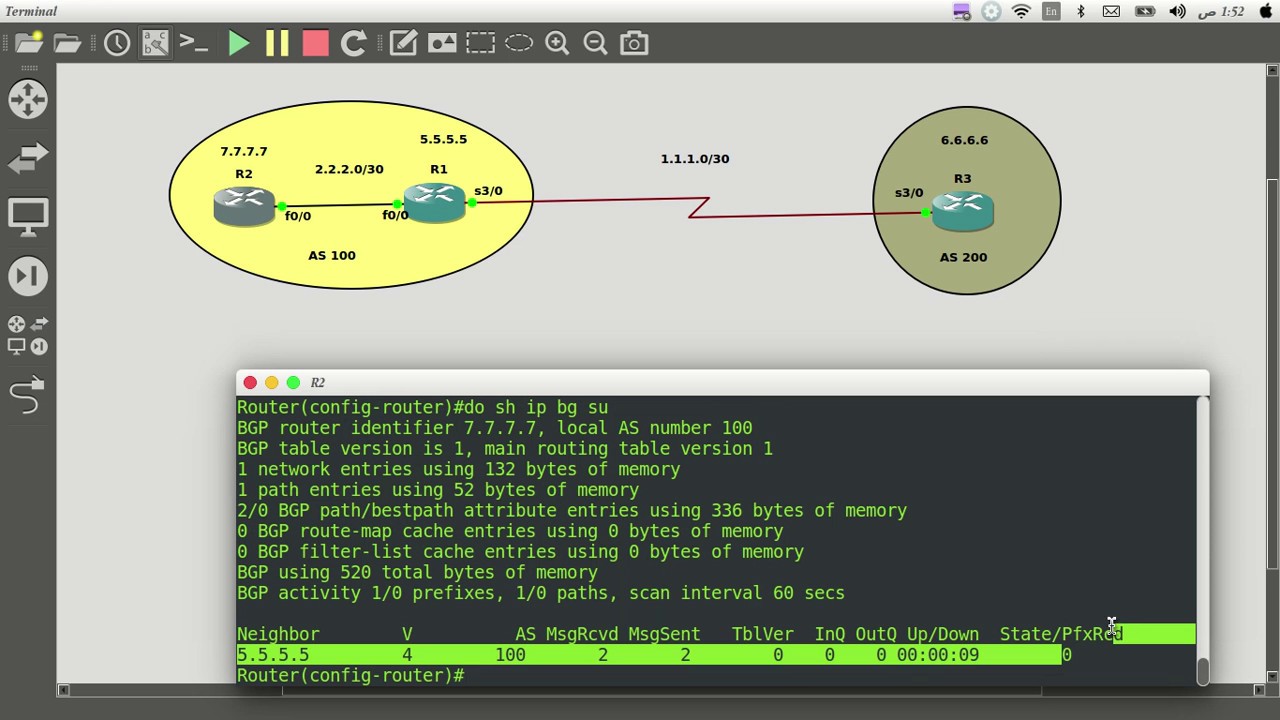
Task: Select the Add a link cable tool
Action: [28, 395]
